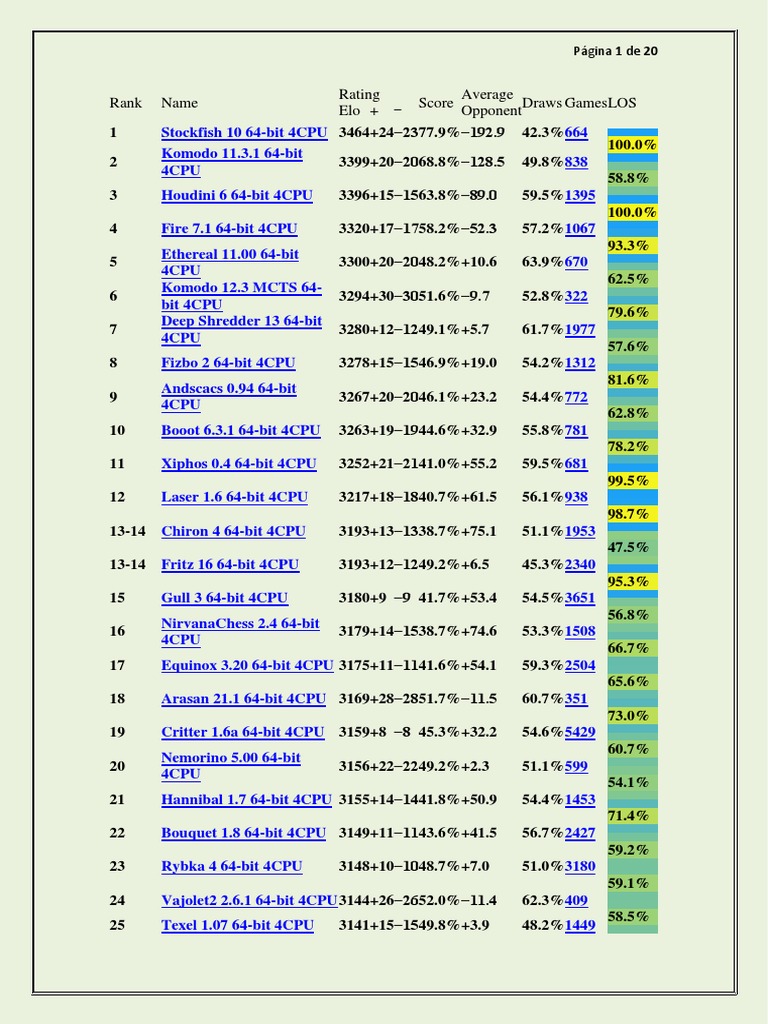Click the 'Rank' column header
This screenshot has height=1024, width=768.
point(125,103)
